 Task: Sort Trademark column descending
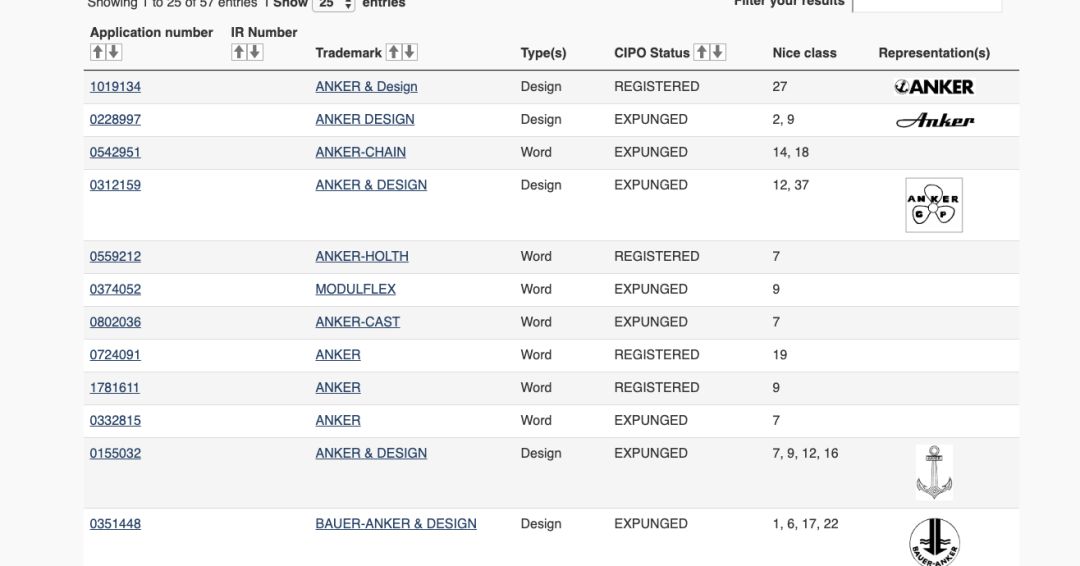click(x=409, y=52)
